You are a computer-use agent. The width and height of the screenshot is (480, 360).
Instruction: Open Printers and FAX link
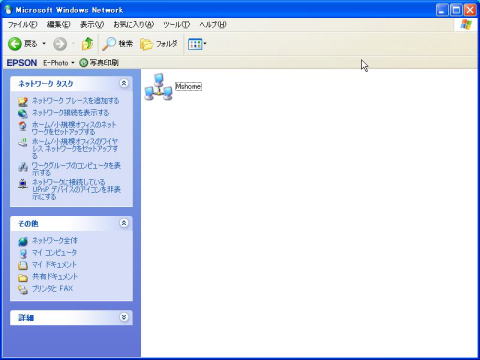tap(52, 288)
